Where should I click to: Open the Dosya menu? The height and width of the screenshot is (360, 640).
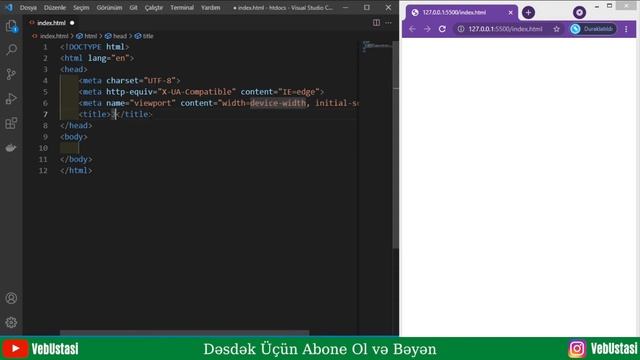(28, 7)
